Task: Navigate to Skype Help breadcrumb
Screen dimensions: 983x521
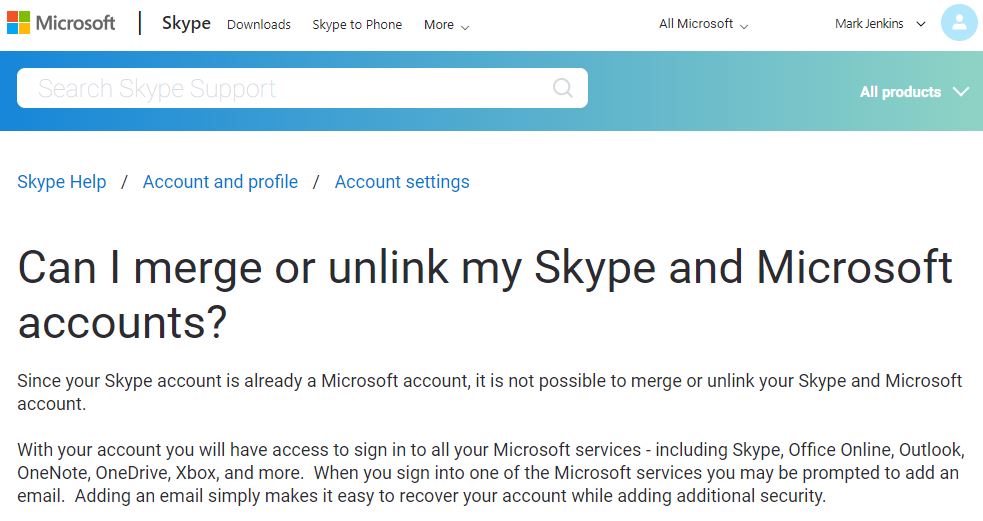Action: tap(62, 182)
